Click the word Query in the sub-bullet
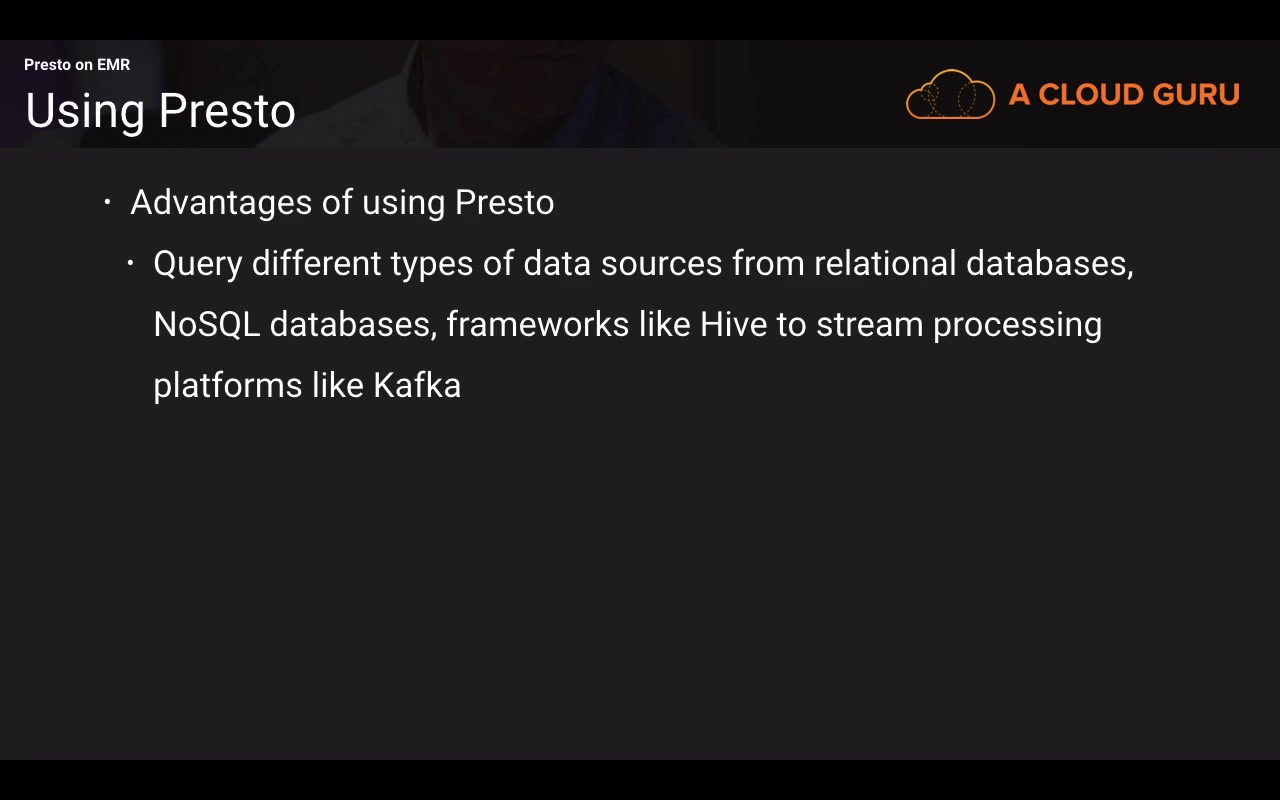 click(197, 264)
